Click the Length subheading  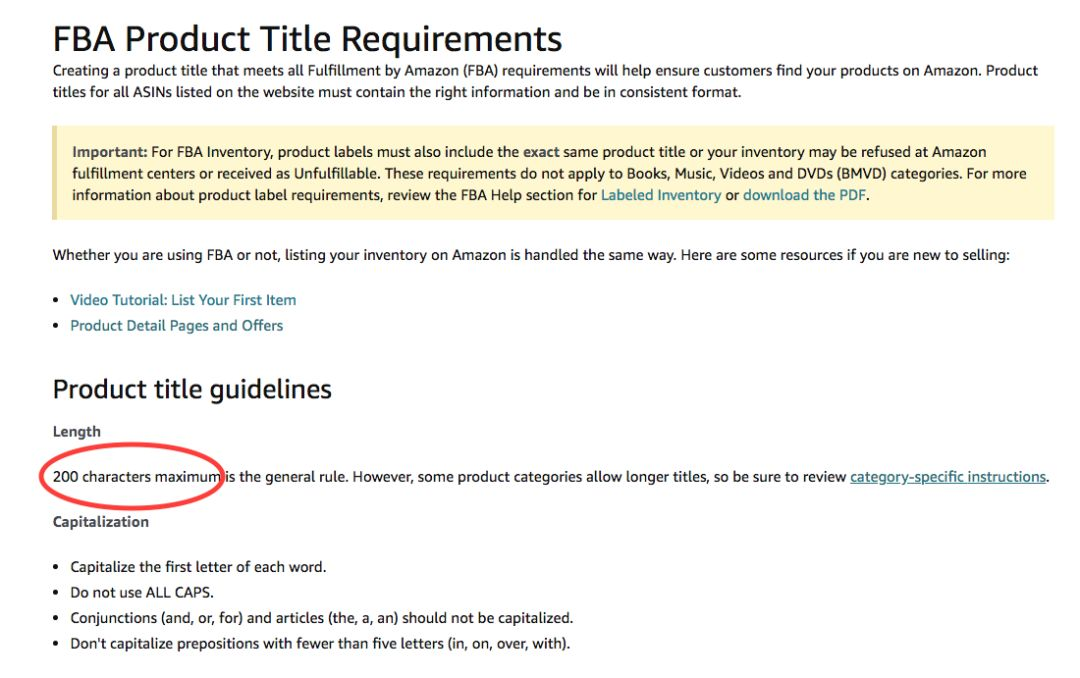76,431
